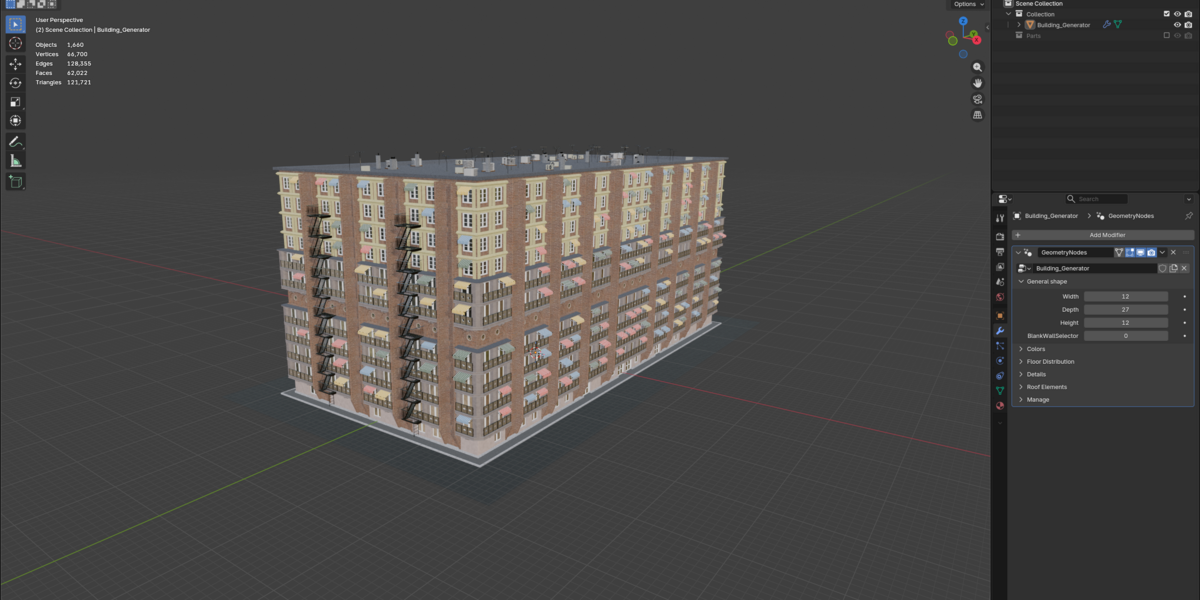
Task: Enable the Parts collection checkbox
Action: click(x=1166, y=35)
